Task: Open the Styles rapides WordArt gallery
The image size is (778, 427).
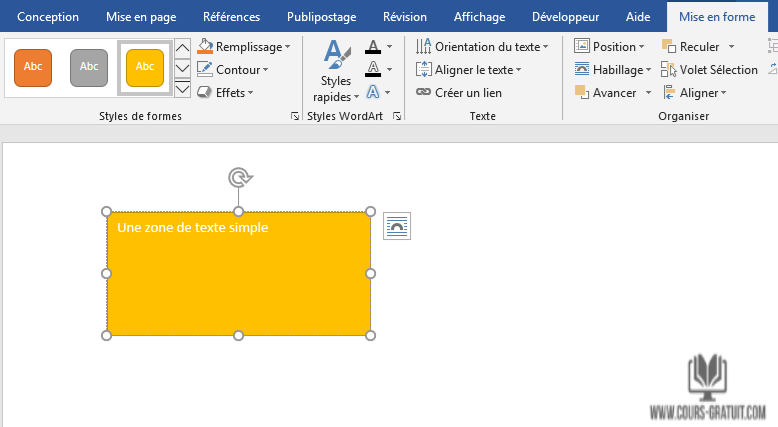Action: [336, 72]
